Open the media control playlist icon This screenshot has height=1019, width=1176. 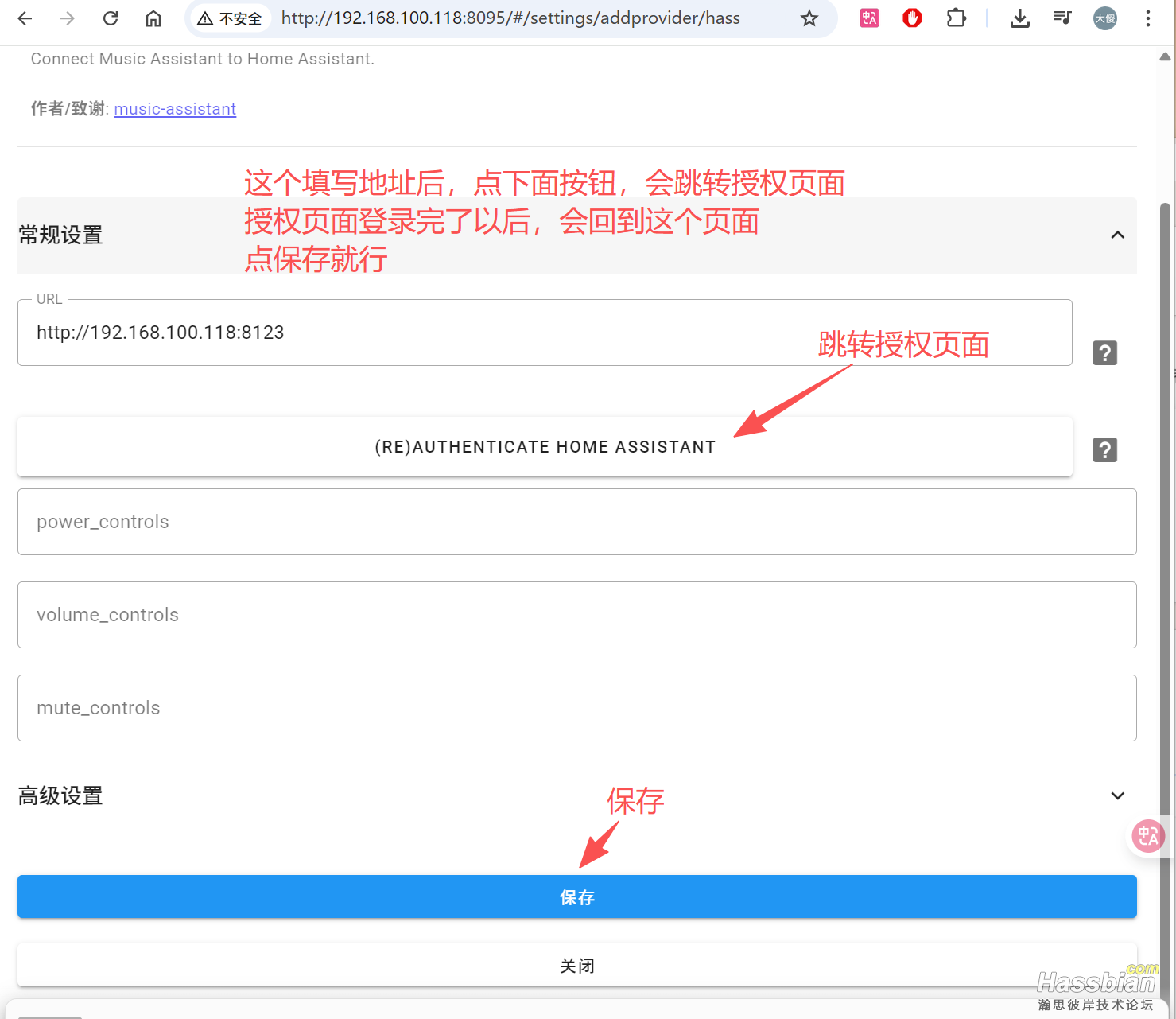pos(1062,18)
